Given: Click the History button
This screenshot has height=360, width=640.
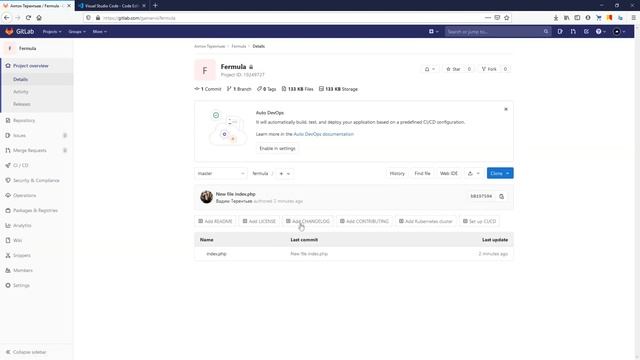Looking at the screenshot, I should pyautogui.click(x=397, y=173).
